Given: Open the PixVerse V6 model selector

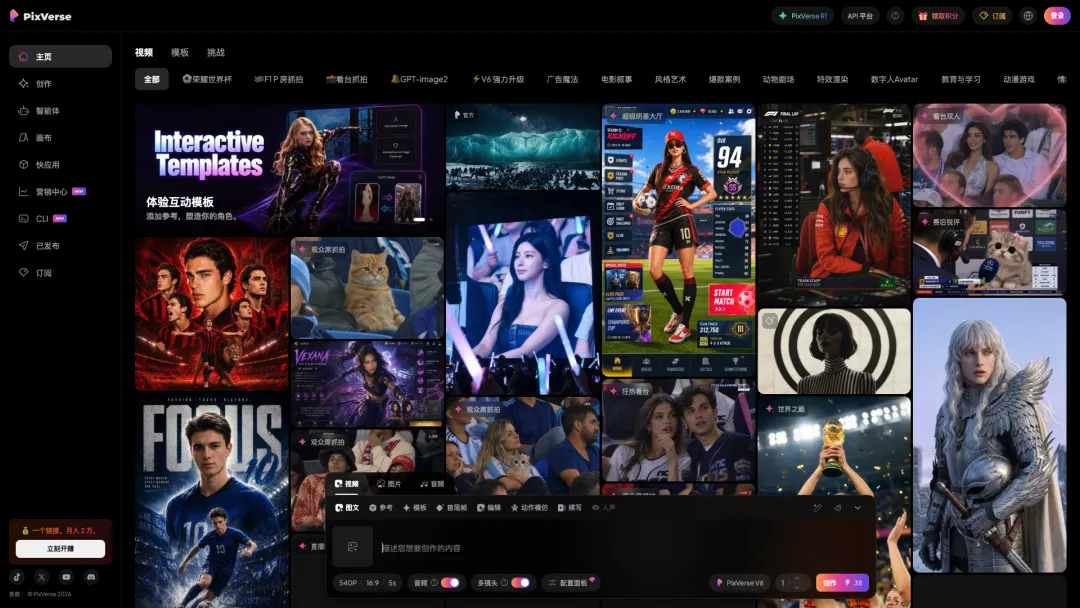Looking at the screenshot, I should pyautogui.click(x=740, y=583).
